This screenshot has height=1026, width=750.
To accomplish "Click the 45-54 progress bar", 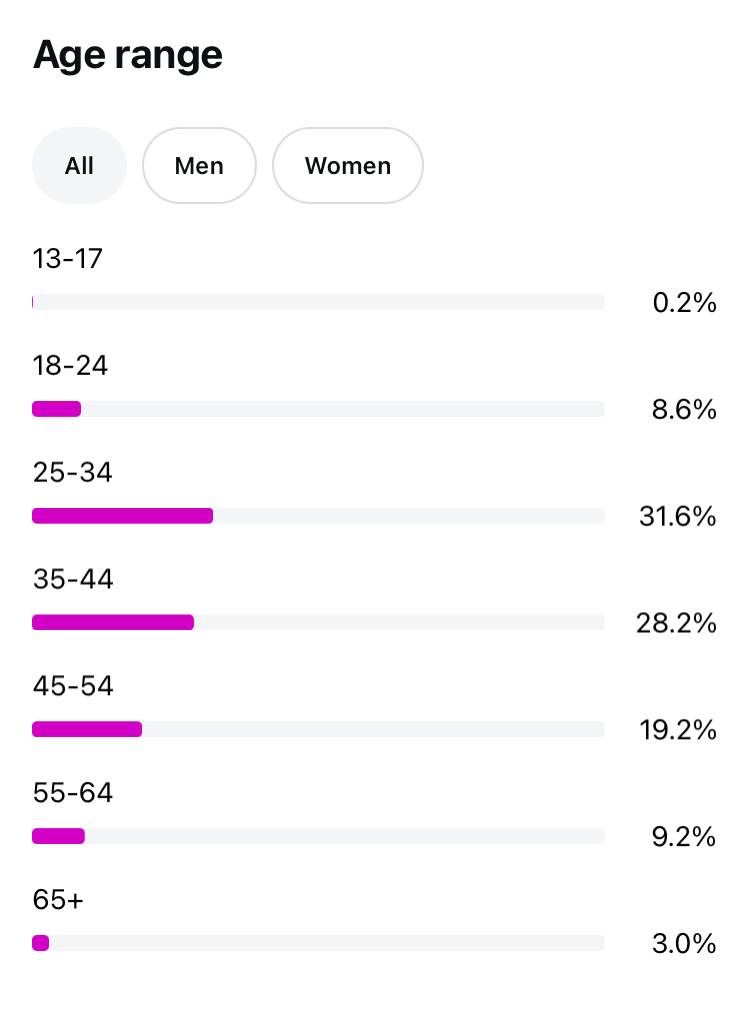I will pos(318,729).
